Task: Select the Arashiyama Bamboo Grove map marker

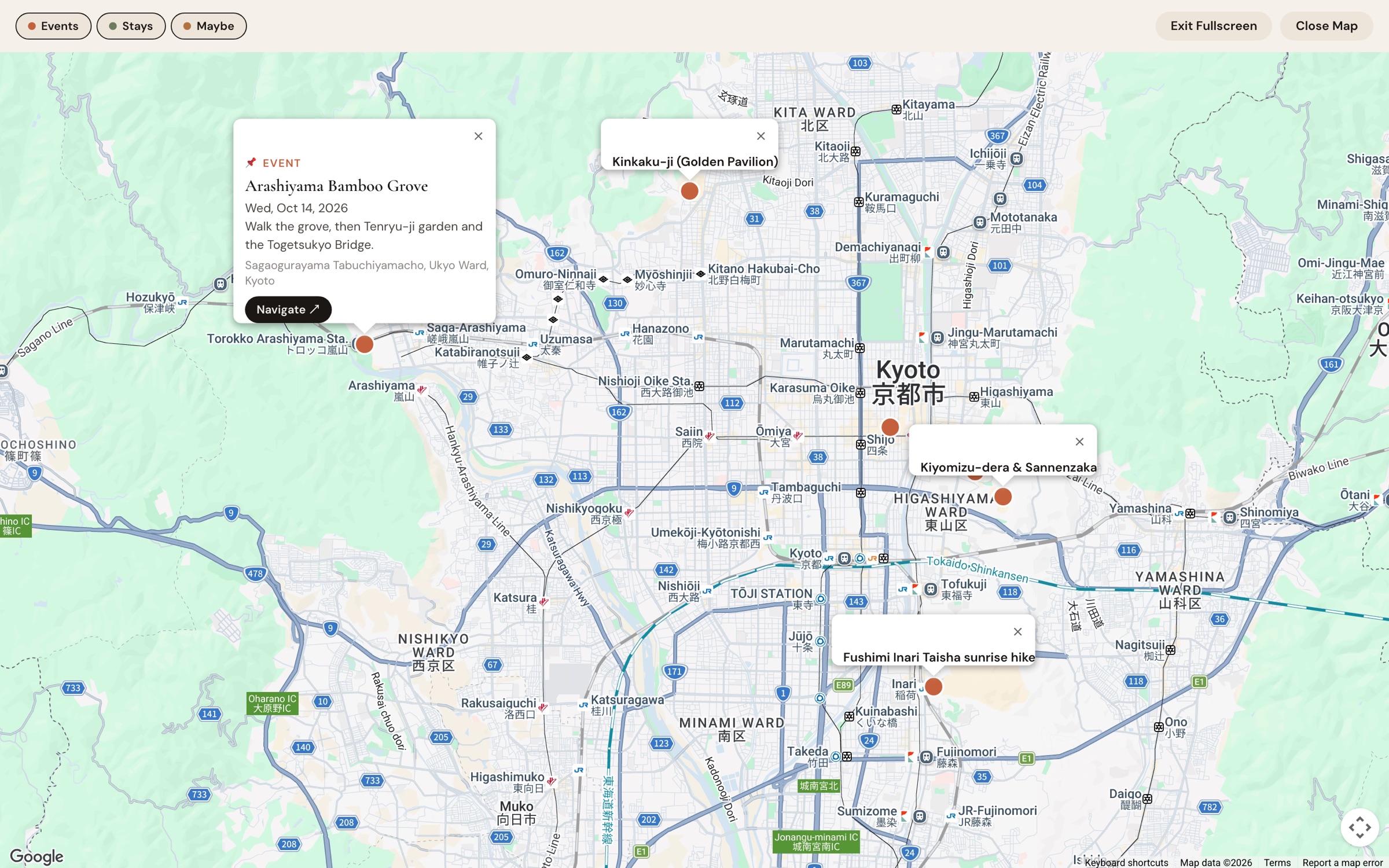Action: [364, 344]
